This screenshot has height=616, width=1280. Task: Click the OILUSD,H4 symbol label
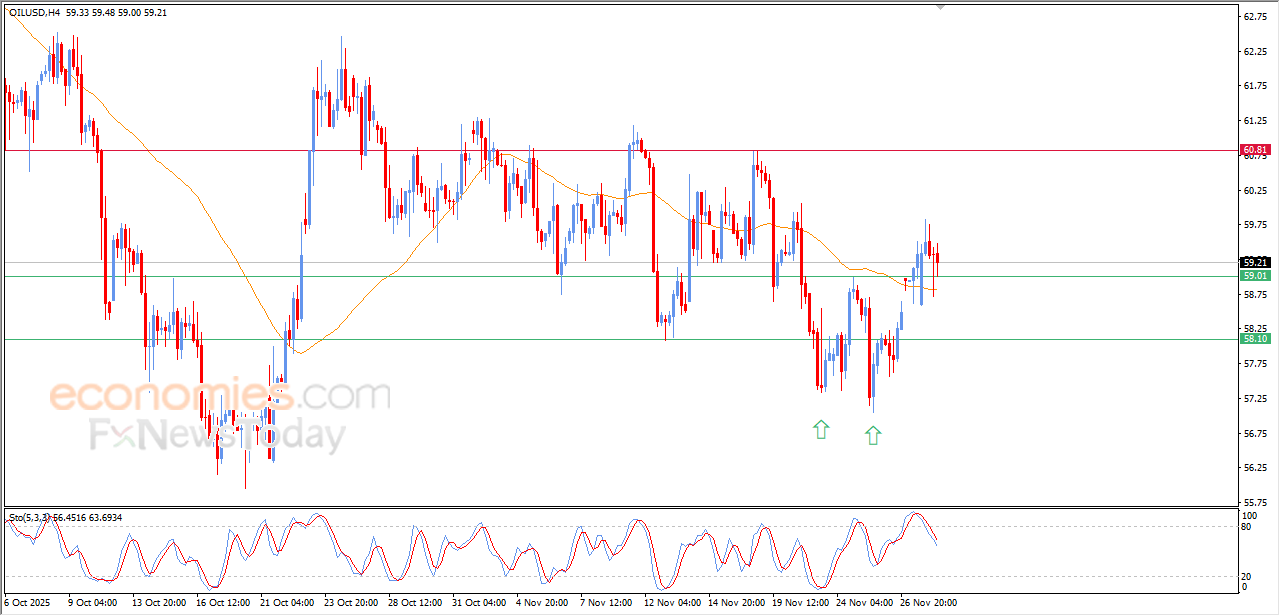pos(33,12)
